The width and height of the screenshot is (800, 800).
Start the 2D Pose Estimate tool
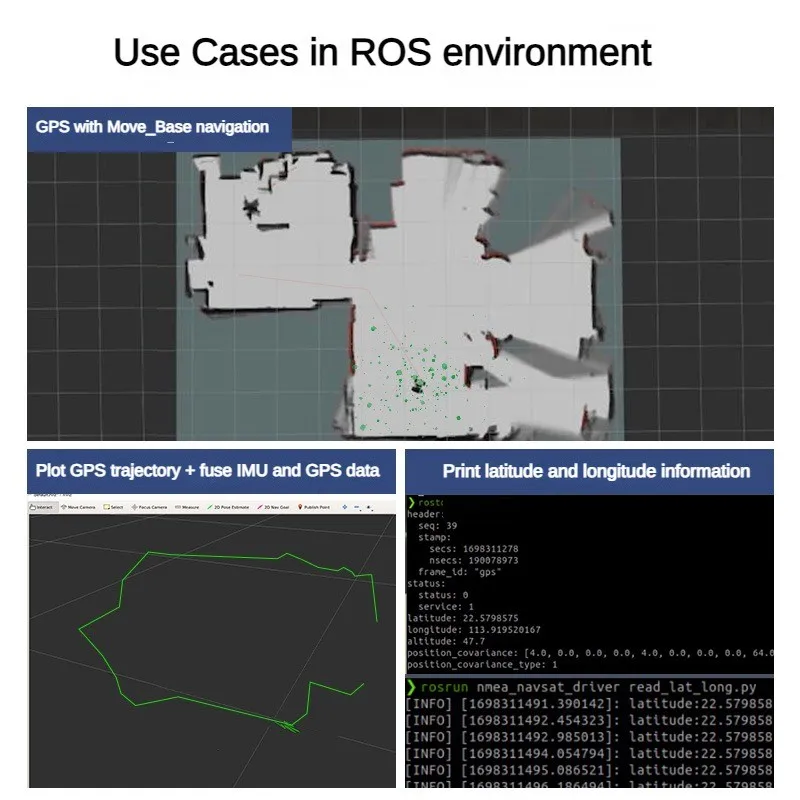(228, 507)
